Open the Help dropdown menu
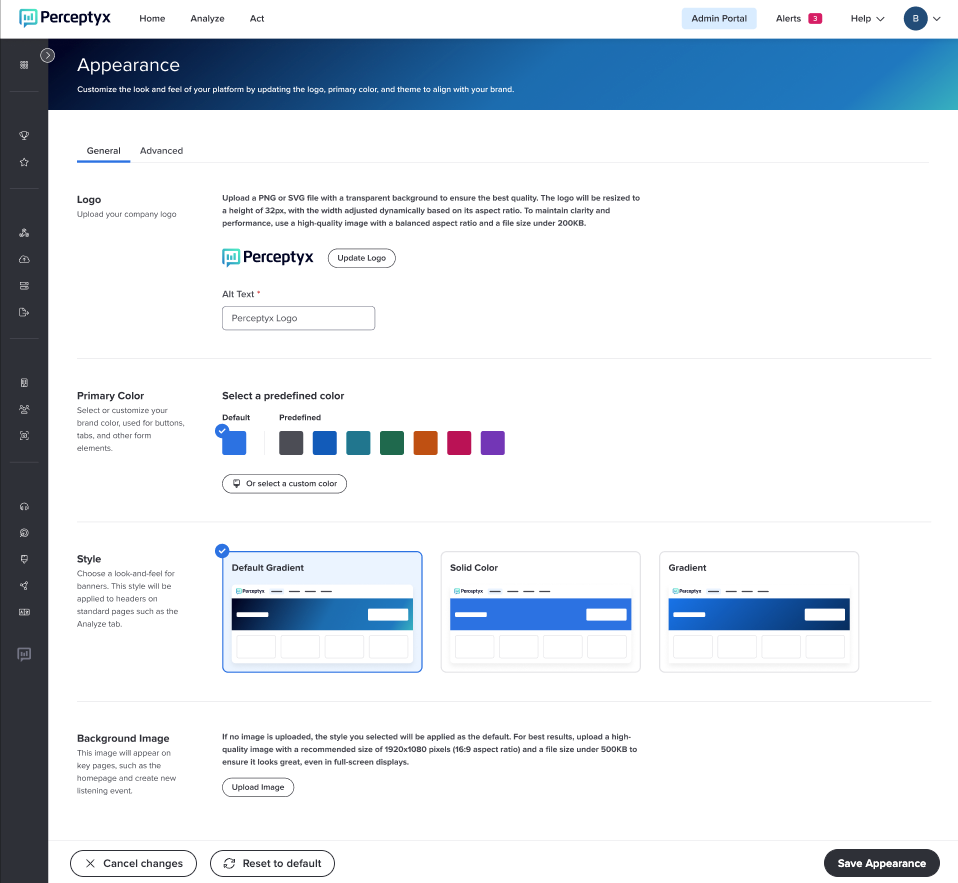This screenshot has height=883, width=958. click(867, 18)
